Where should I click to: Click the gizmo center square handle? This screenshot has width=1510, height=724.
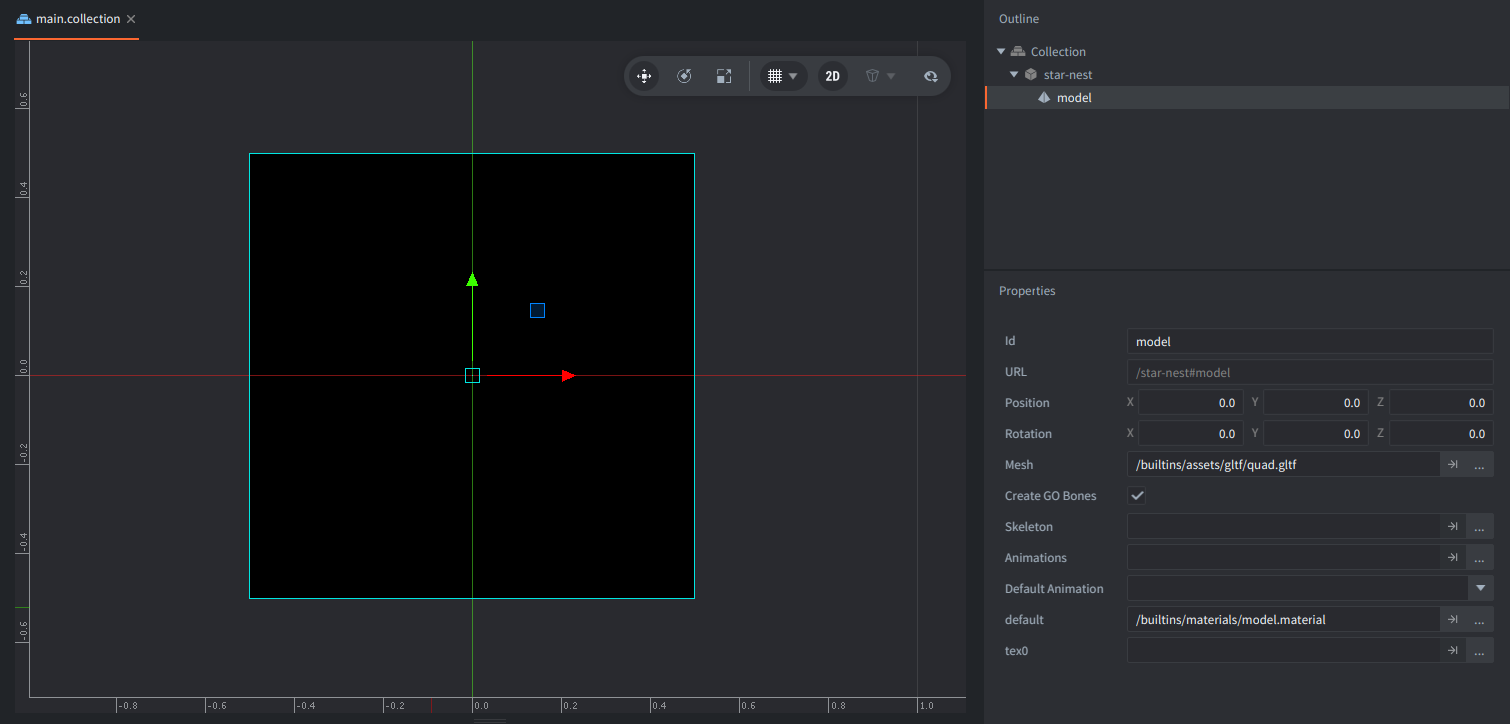tap(472, 376)
